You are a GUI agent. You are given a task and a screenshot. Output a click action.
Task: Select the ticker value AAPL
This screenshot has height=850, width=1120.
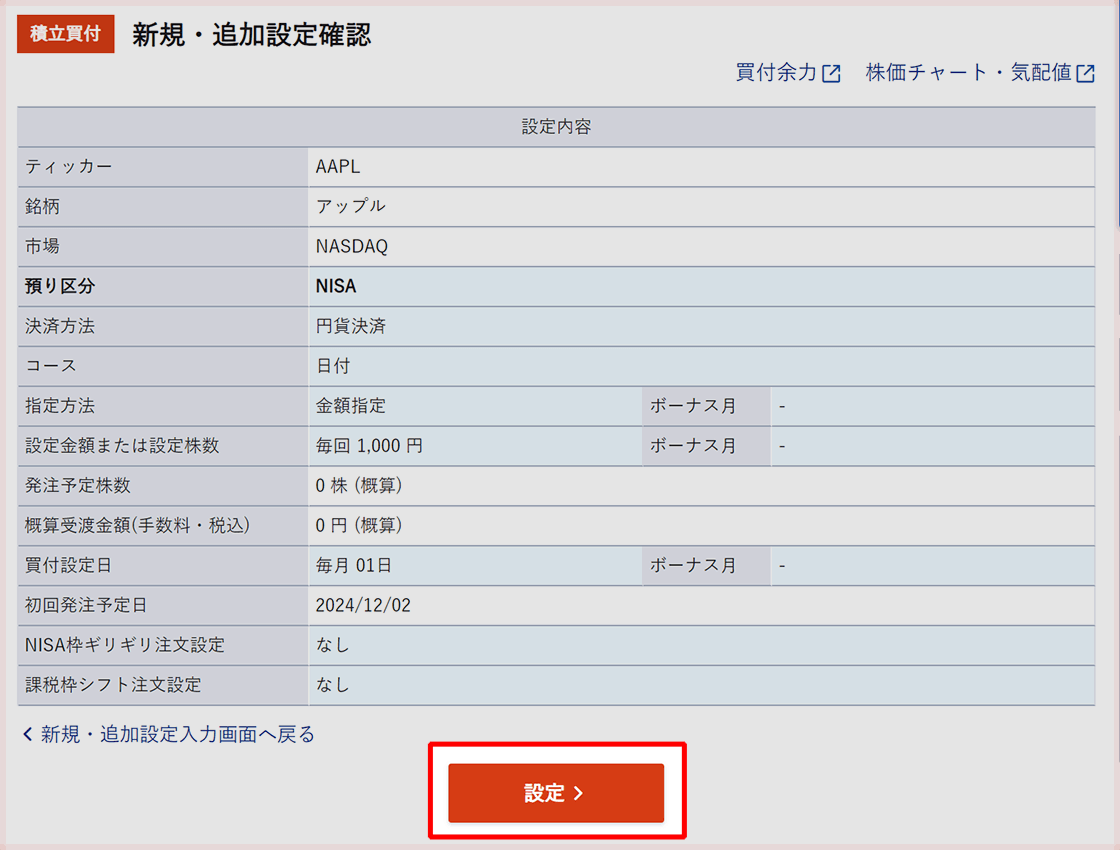(x=338, y=166)
